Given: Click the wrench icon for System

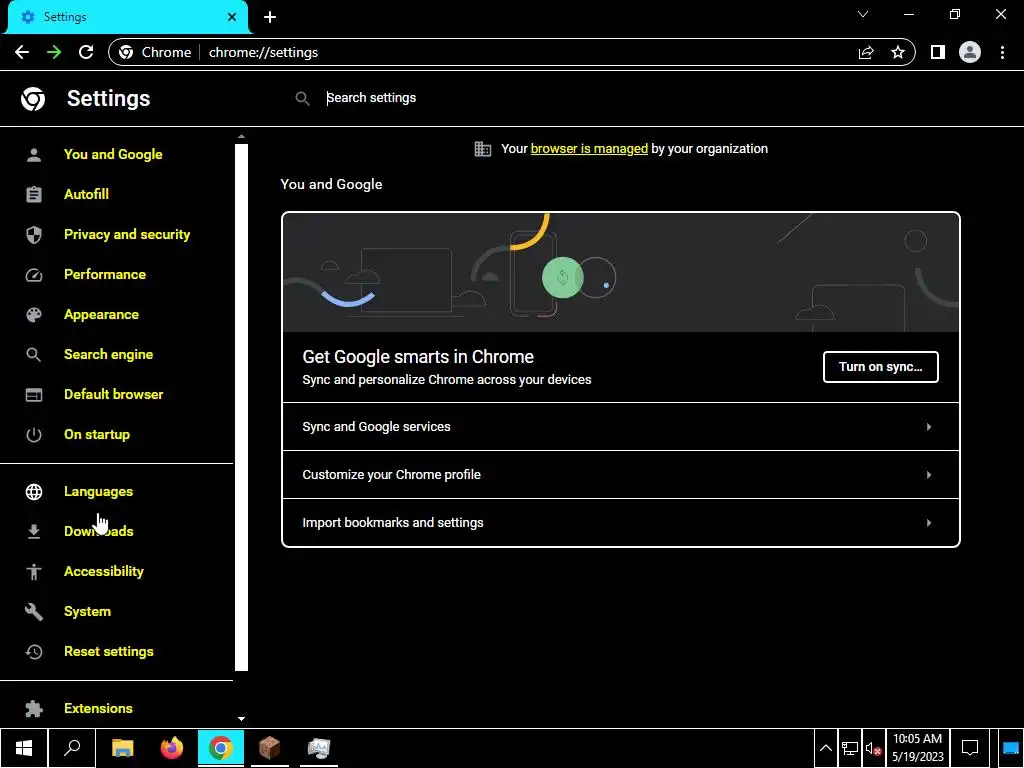Looking at the screenshot, I should point(34,612).
